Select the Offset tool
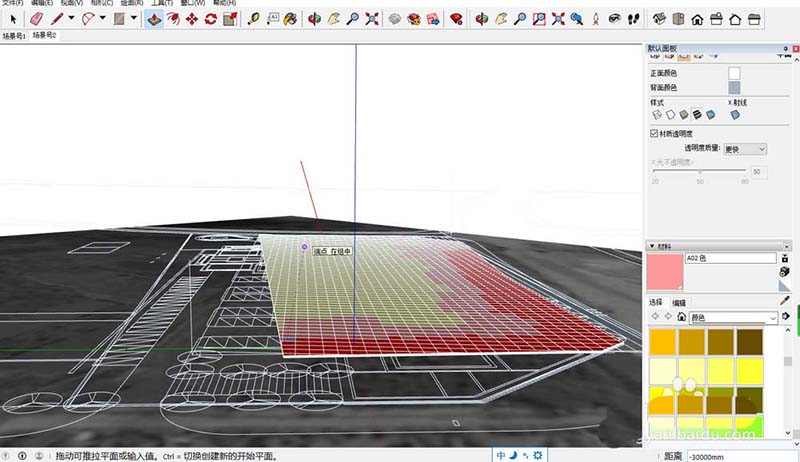 173,19
